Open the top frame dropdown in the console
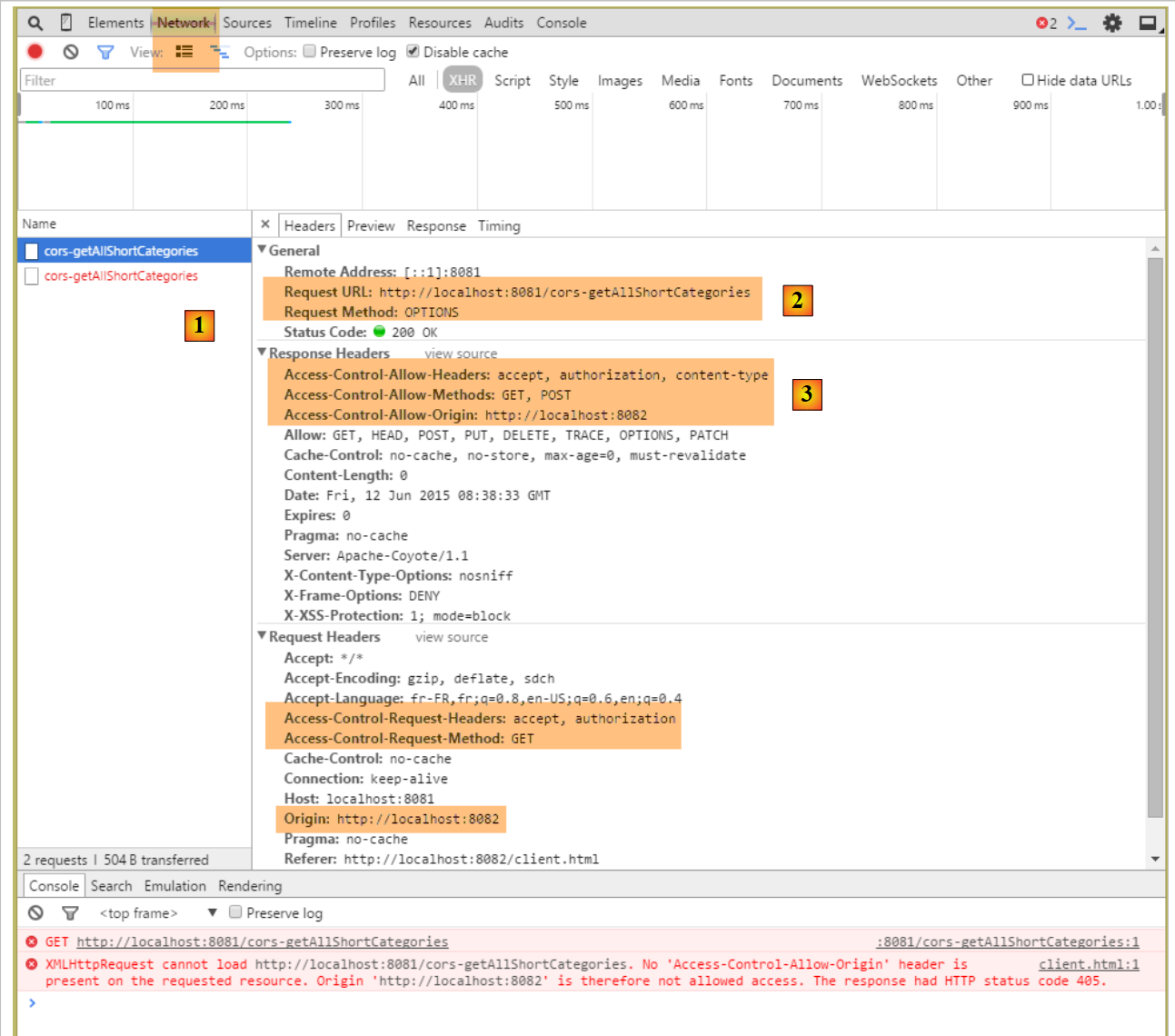 click(212, 912)
